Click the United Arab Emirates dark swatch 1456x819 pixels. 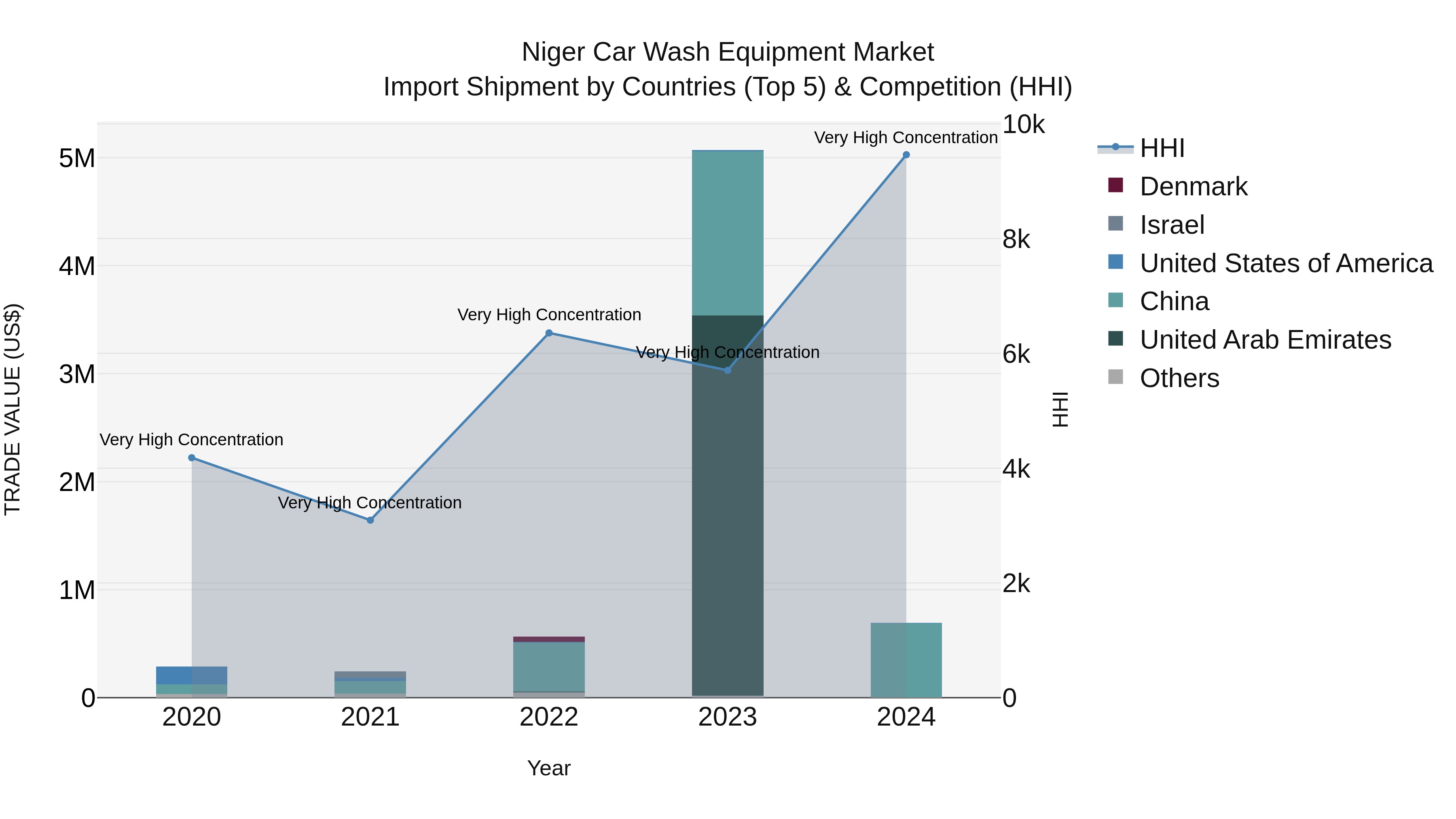click(x=1116, y=338)
